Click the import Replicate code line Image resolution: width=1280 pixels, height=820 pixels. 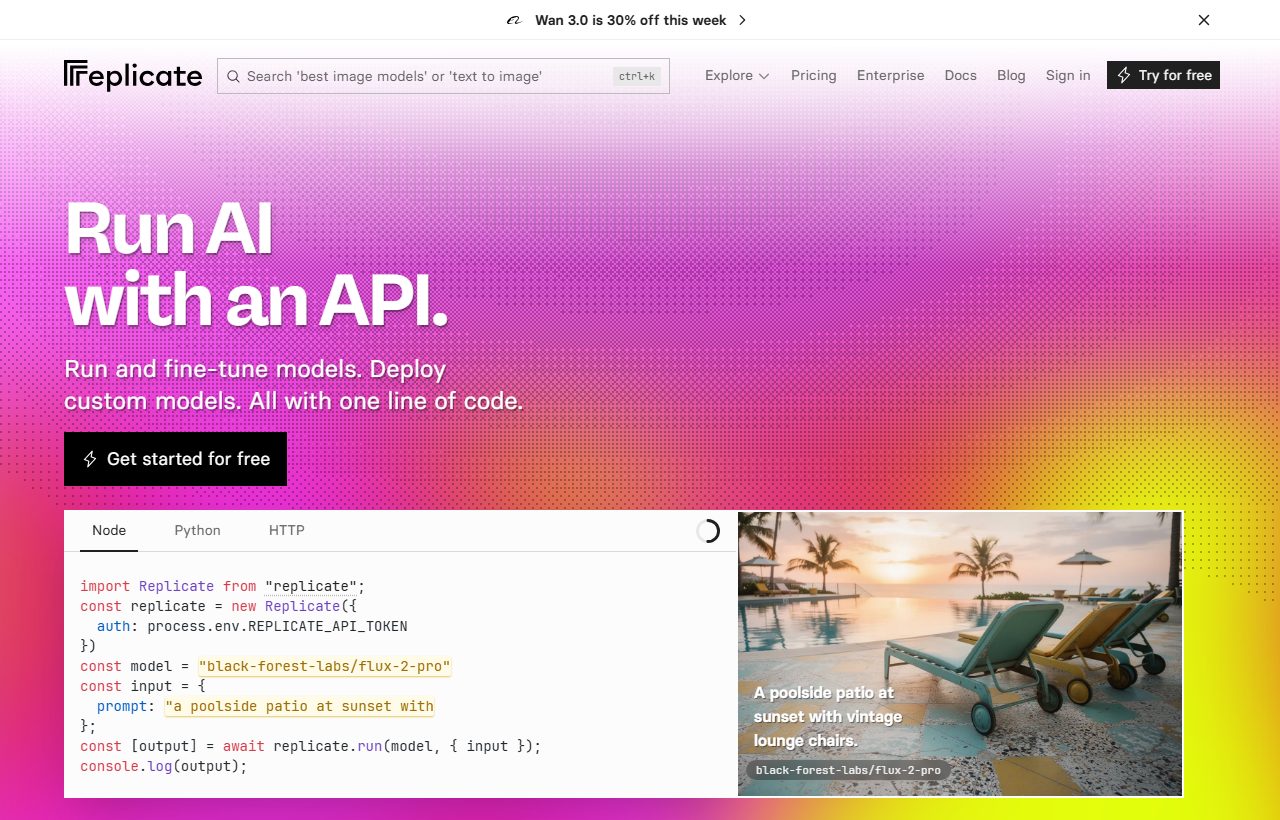click(x=222, y=586)
